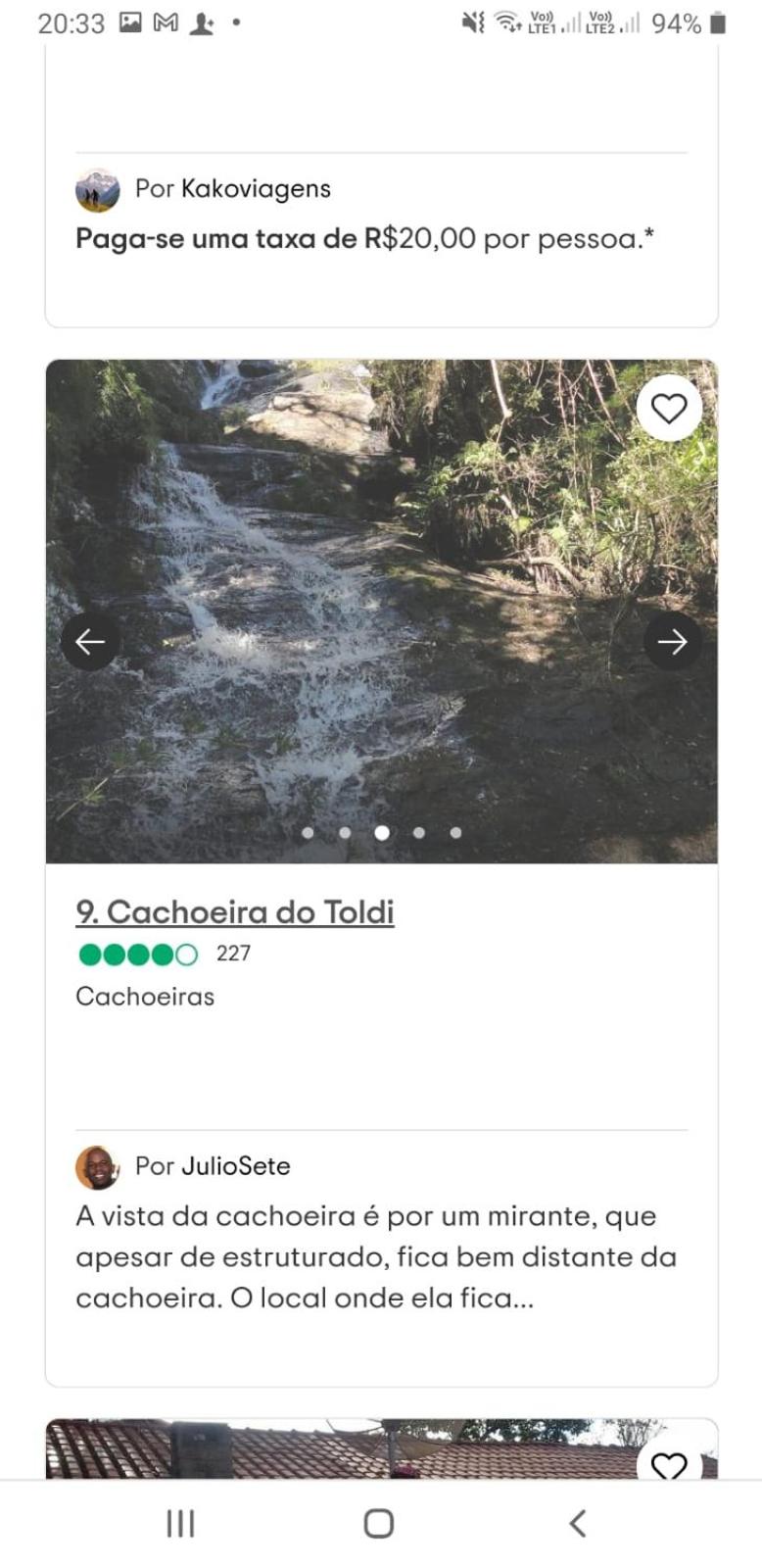Screen dimensions: 762x1568
Task: Tap Android home navigation button
Action: pos(379,1523)
